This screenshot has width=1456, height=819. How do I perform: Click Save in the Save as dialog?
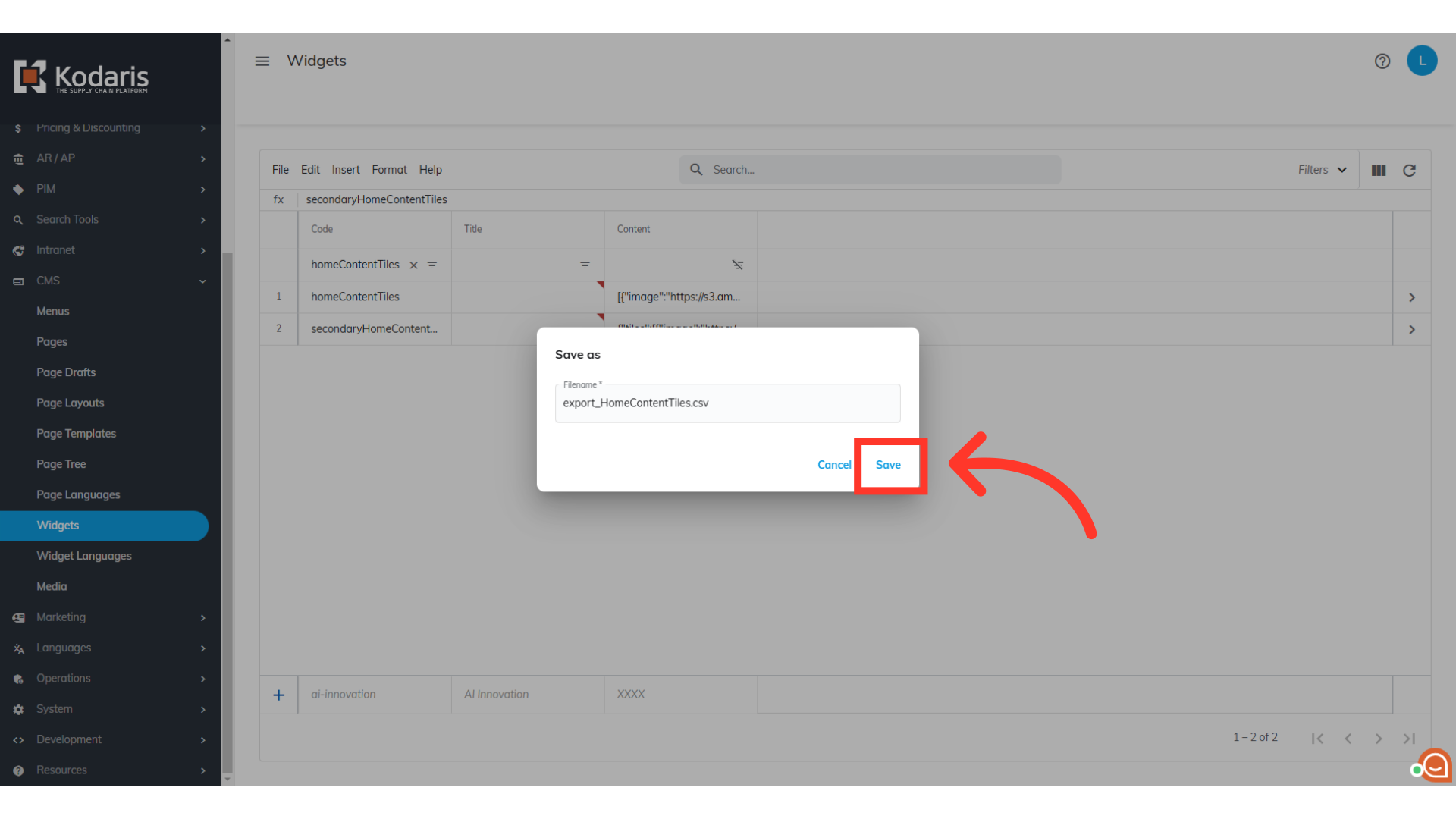point(888,465)
